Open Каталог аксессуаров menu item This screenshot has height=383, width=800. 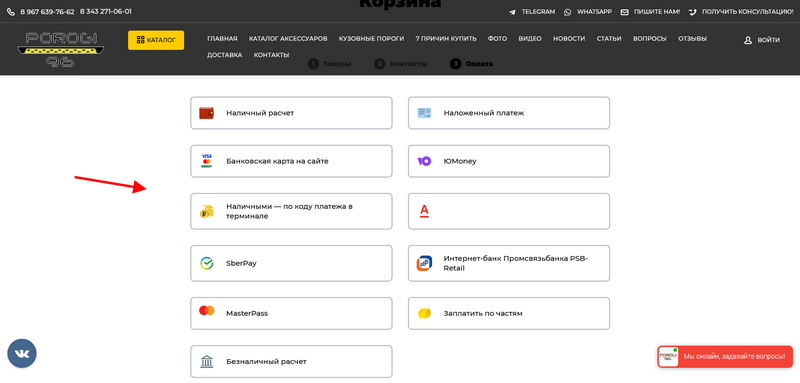tap(288, 39)
